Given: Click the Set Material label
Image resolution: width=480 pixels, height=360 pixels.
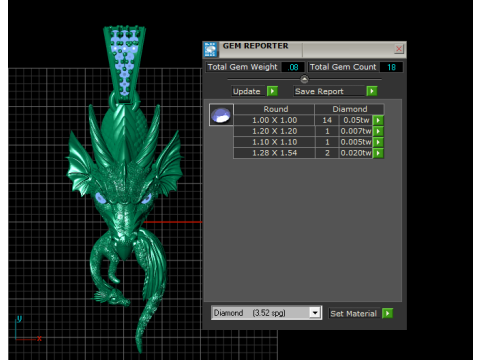Looking at the screenshot, I should [354, 314].
